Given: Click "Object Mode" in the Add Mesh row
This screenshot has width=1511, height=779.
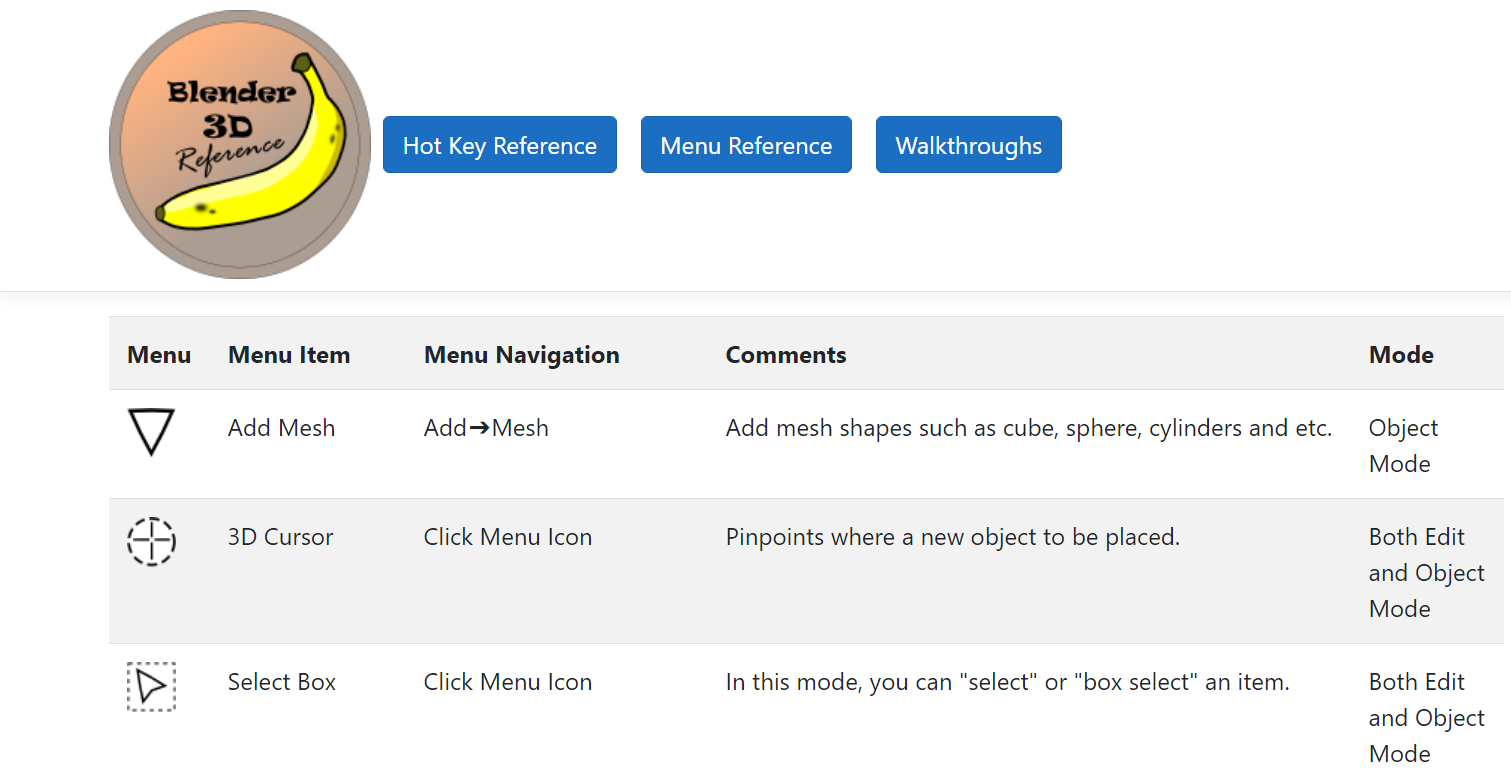Looking at the screenshot, I should coord(1402,445).
